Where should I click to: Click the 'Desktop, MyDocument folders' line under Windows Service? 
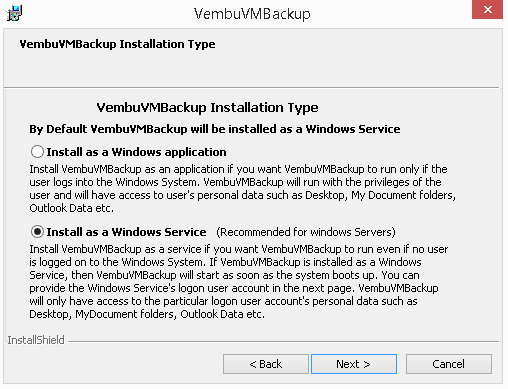147,314
